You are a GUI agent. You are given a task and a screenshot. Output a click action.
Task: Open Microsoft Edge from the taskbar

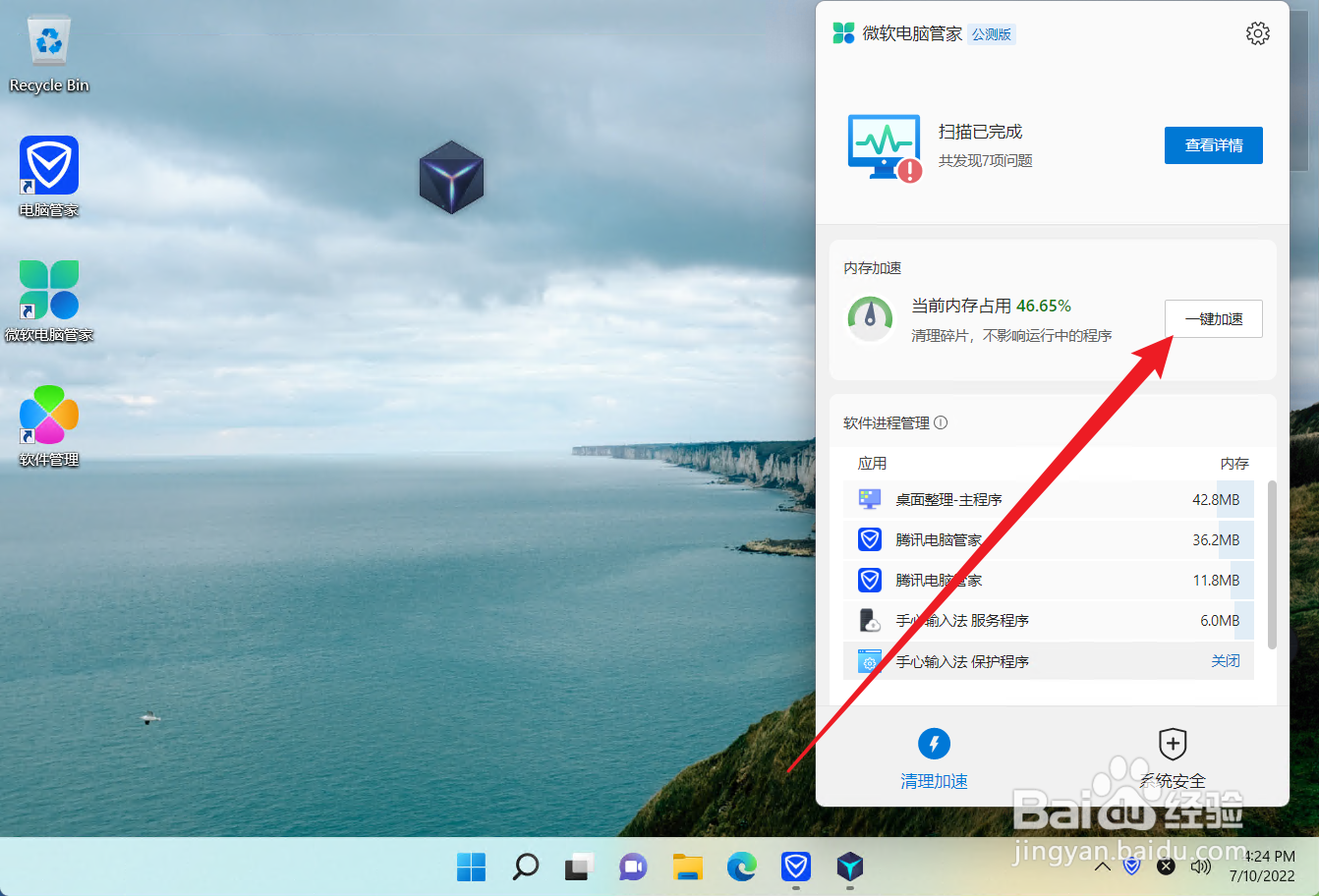coord(742,867)
